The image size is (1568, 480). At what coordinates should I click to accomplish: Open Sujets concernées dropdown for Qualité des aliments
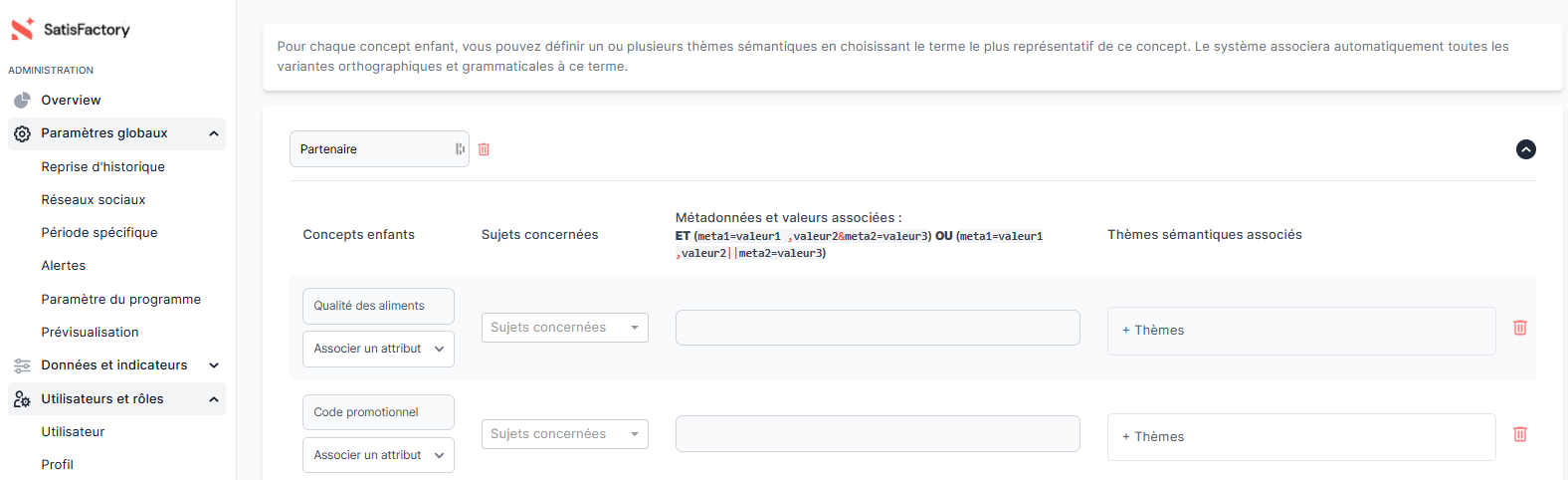point(564,328)
